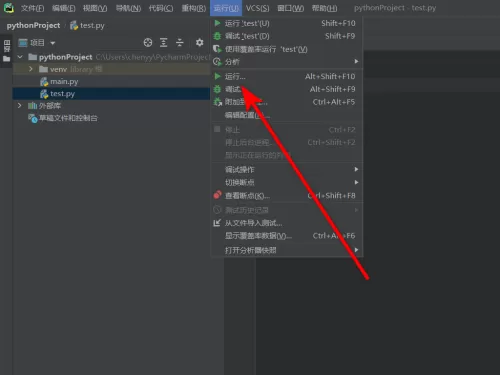The image size is (500, 375).
Task: Open the 编辑(E) menu
Action: [x=64, y=8]
